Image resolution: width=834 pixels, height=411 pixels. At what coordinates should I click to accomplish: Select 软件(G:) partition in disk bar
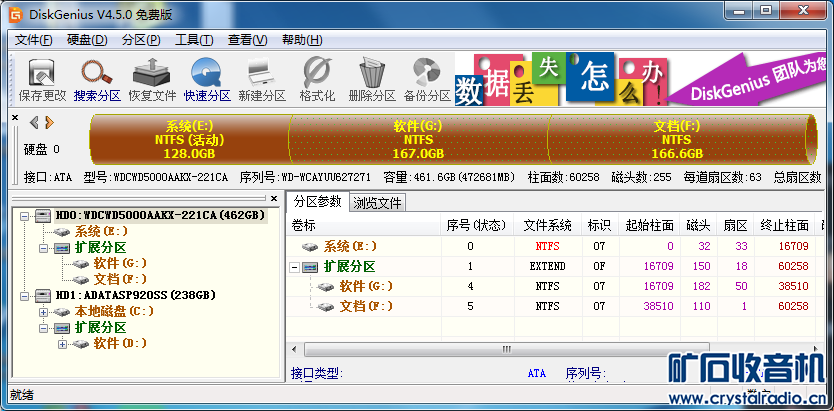pos(418,140)
